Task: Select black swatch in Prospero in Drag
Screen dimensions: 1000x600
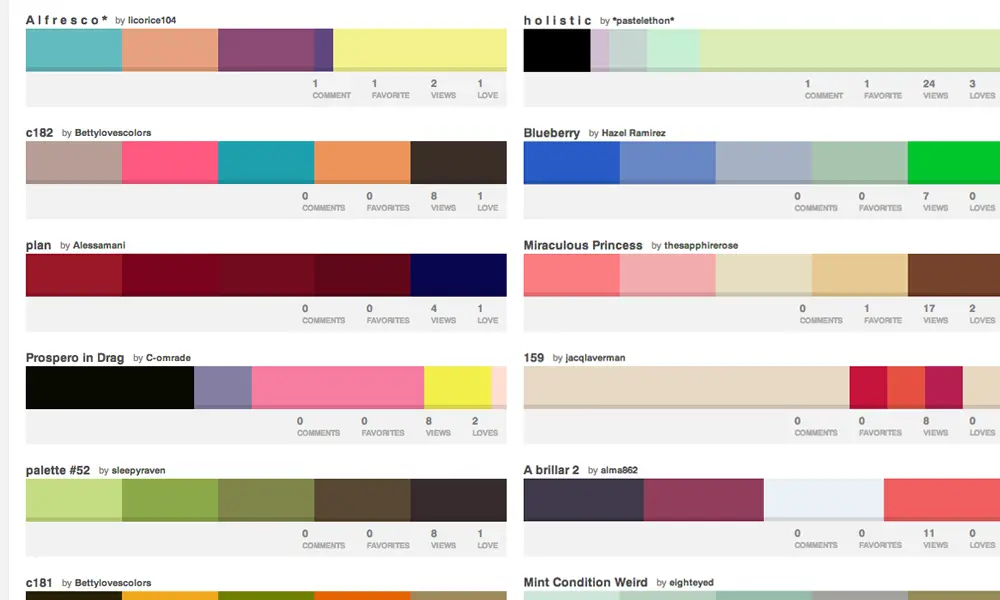Action: coord(110,388)
